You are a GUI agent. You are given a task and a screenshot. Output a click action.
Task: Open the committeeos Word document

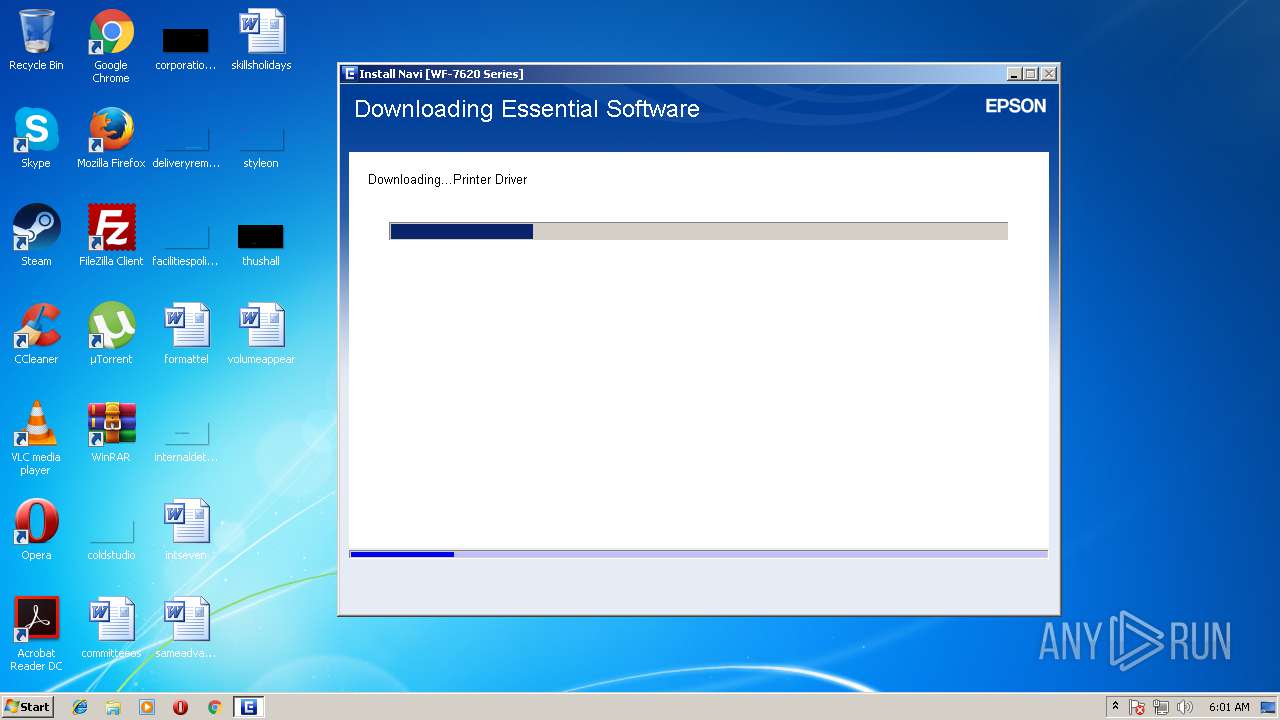111,628
